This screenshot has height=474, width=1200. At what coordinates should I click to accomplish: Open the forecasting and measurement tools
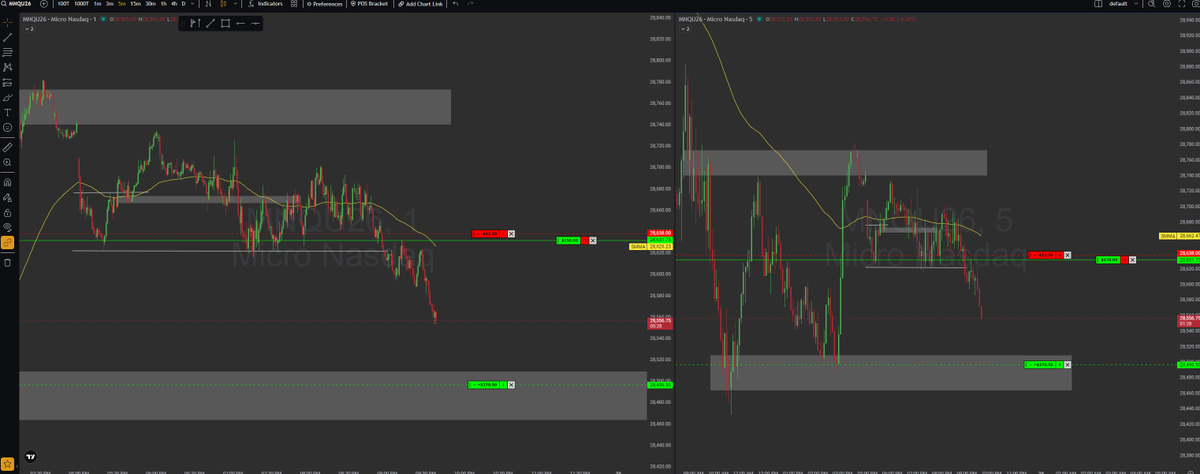click(x=7, y=82)
